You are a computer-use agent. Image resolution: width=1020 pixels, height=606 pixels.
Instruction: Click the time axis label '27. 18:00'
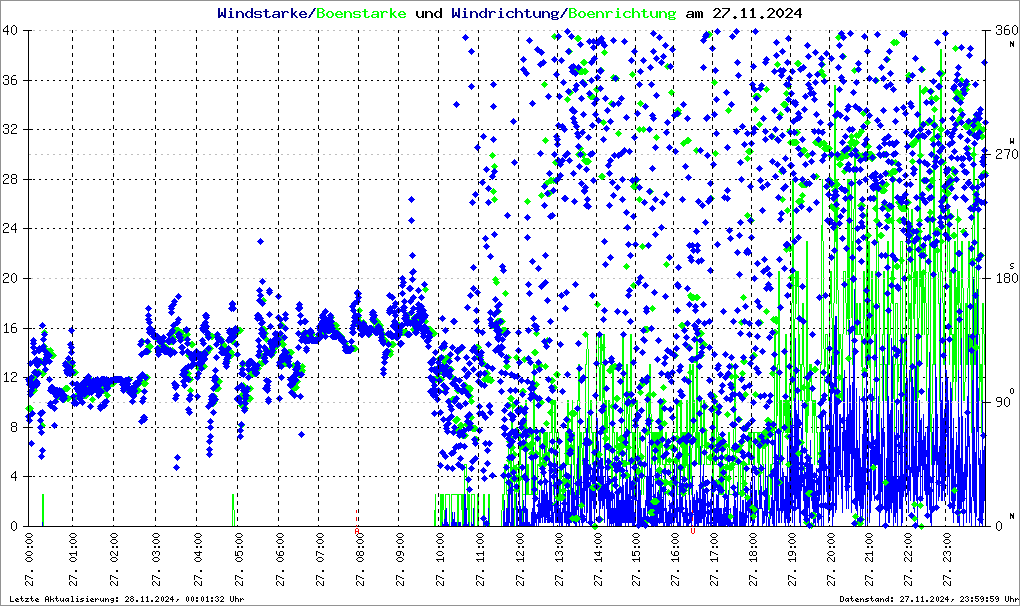[x=753, y=560]
